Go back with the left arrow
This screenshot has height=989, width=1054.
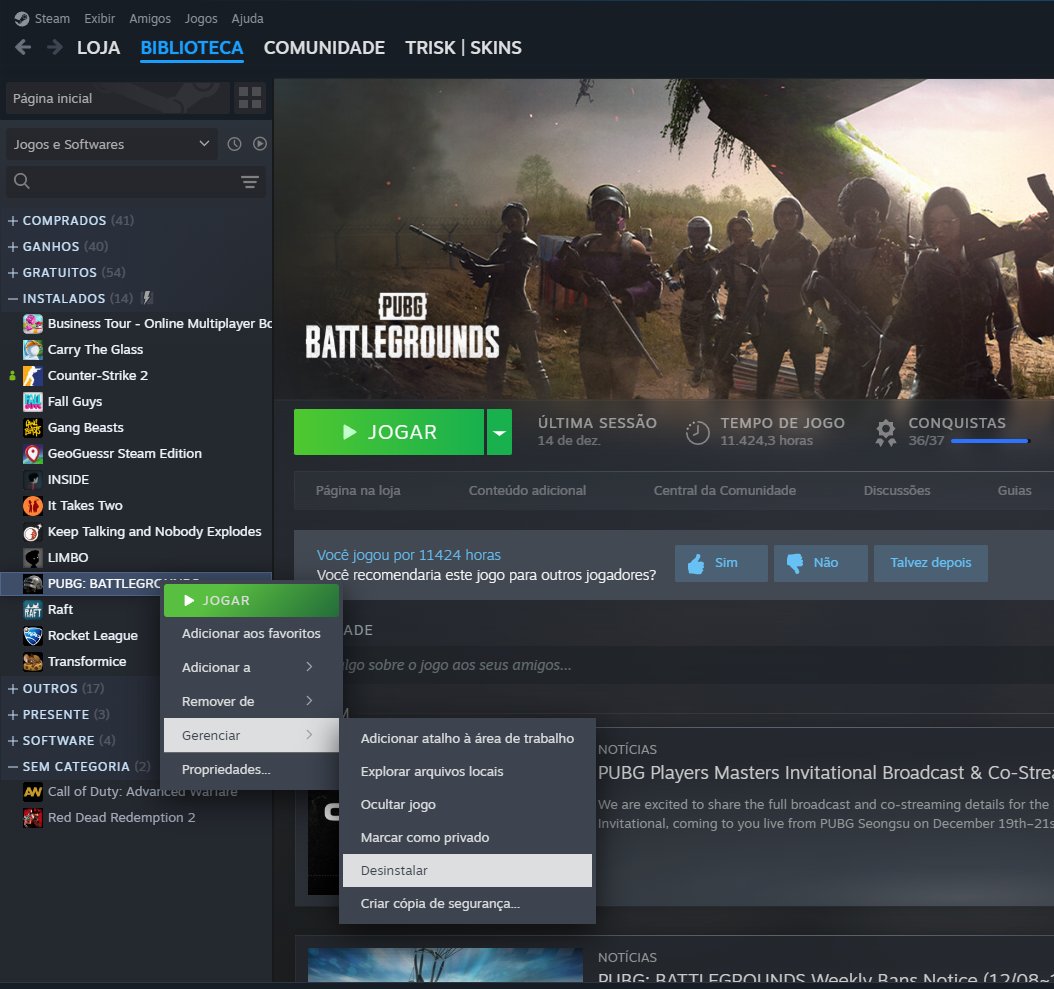point(24,47)
